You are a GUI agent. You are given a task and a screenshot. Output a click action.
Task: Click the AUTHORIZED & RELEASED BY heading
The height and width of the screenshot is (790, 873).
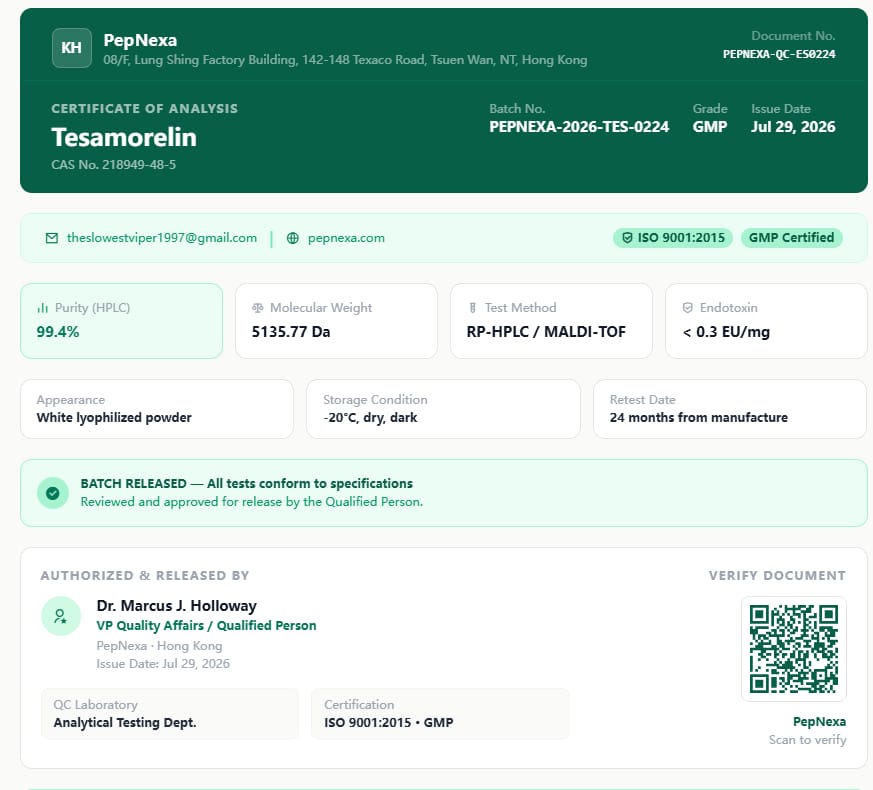click(145, 576)
